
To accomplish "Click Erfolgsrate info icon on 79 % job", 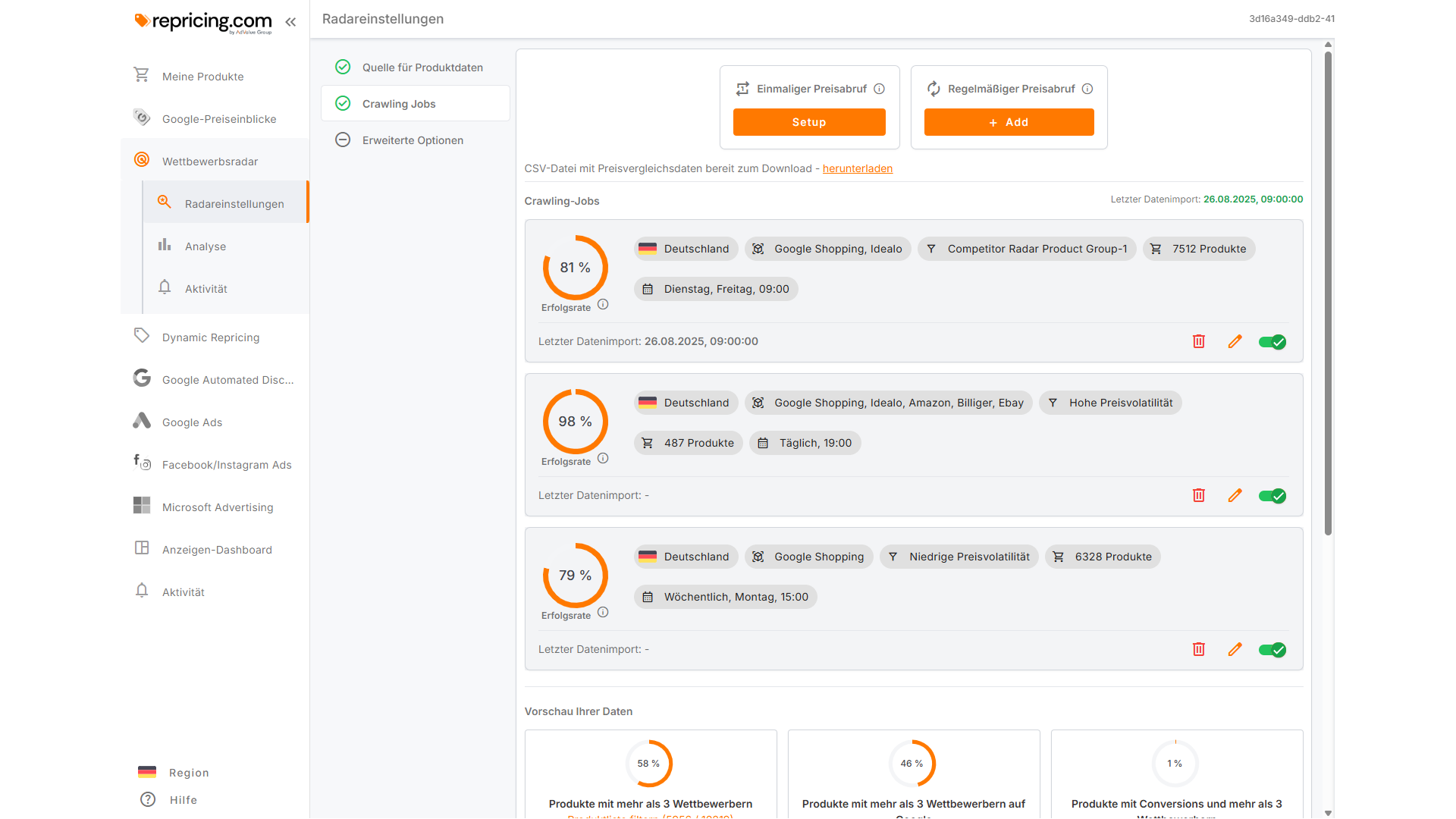I will click(603, 612).
